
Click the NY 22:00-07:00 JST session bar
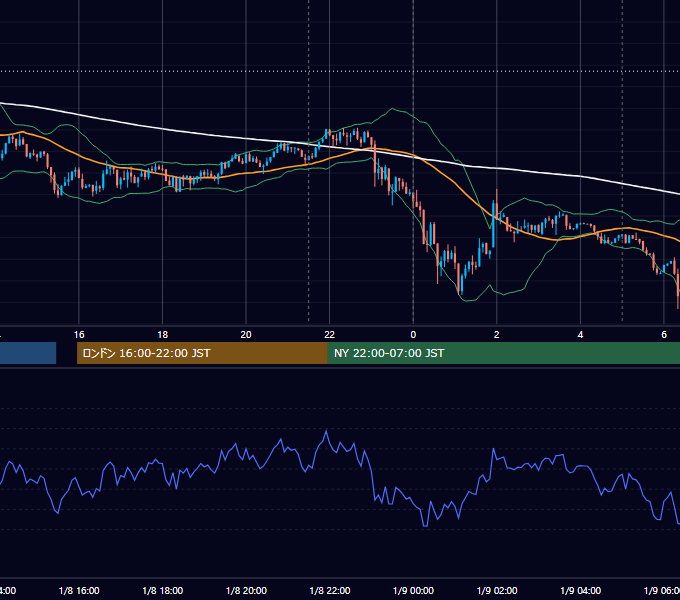pos(503,353)
